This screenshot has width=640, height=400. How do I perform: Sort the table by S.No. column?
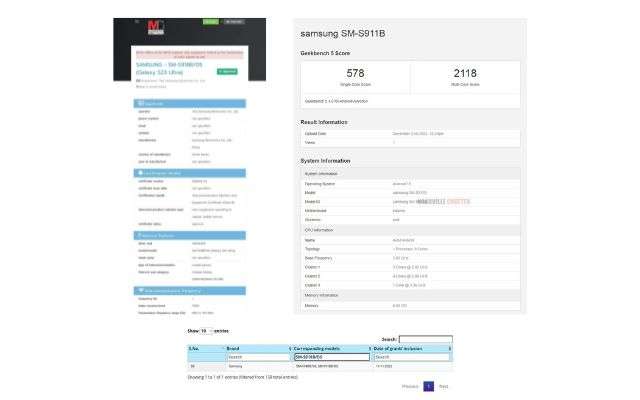206,349
